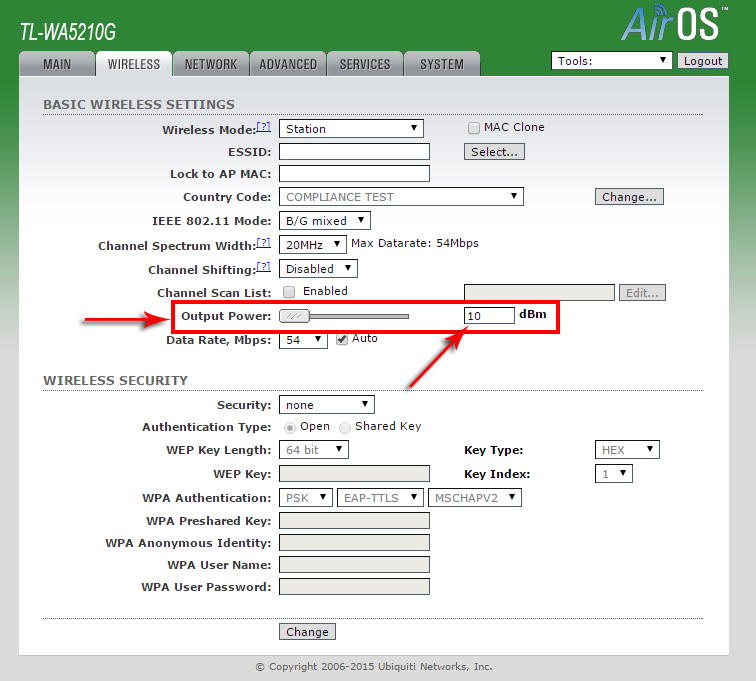Click the Select... button beside ESSID

[x=494, y=152]
